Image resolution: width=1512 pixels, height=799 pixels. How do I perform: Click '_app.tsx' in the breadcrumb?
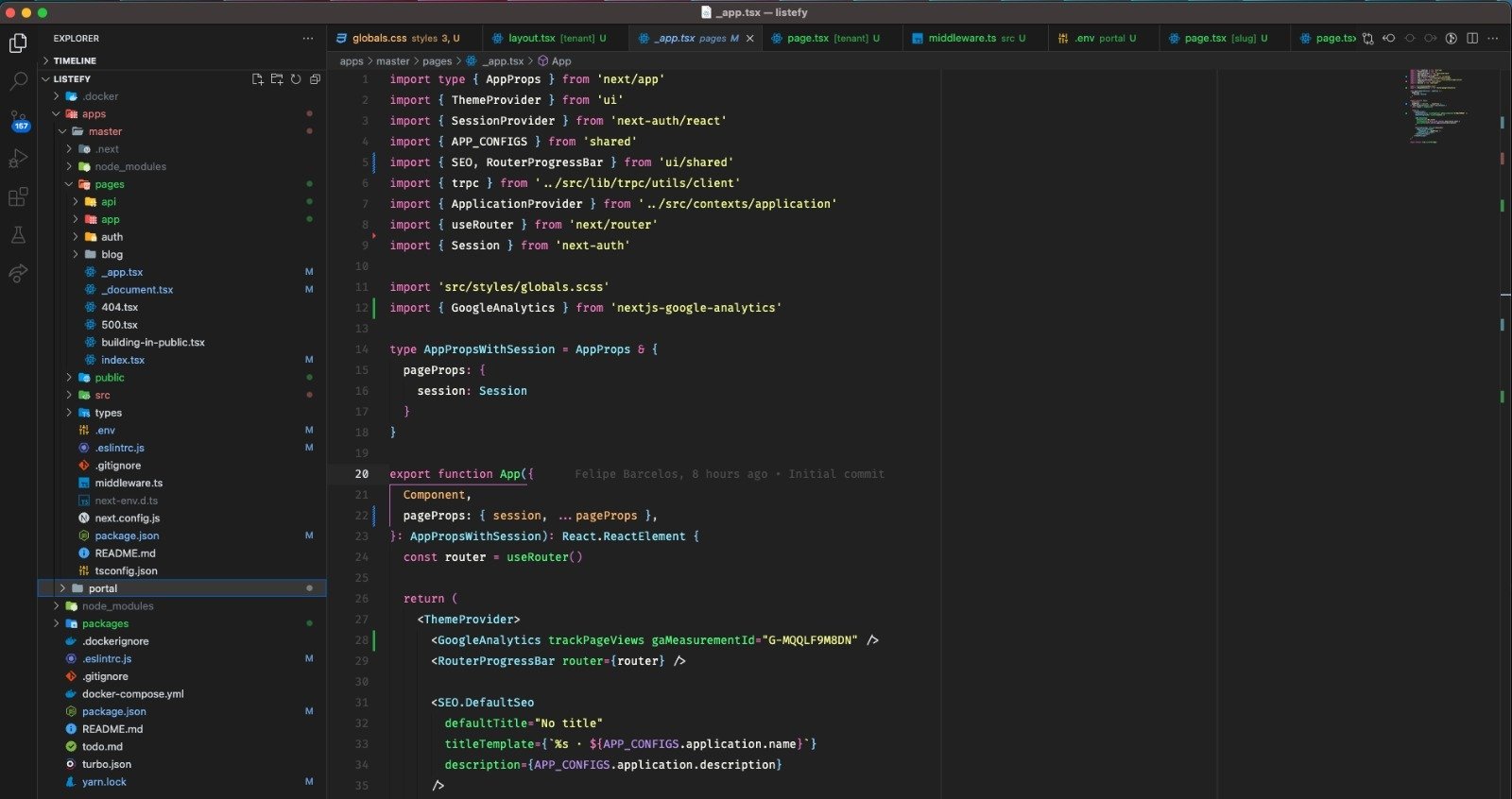tap(503, 61)
